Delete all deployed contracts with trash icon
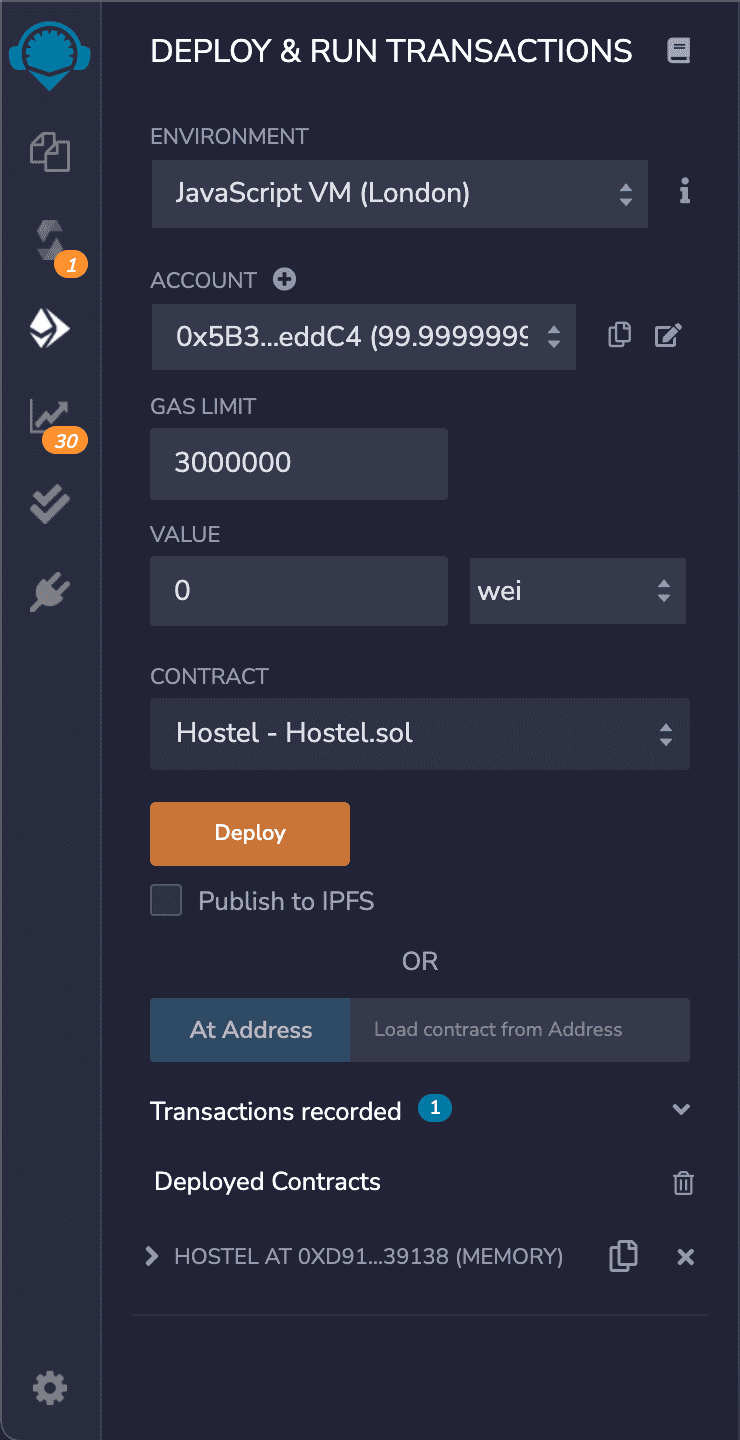 coord(683,1183)
